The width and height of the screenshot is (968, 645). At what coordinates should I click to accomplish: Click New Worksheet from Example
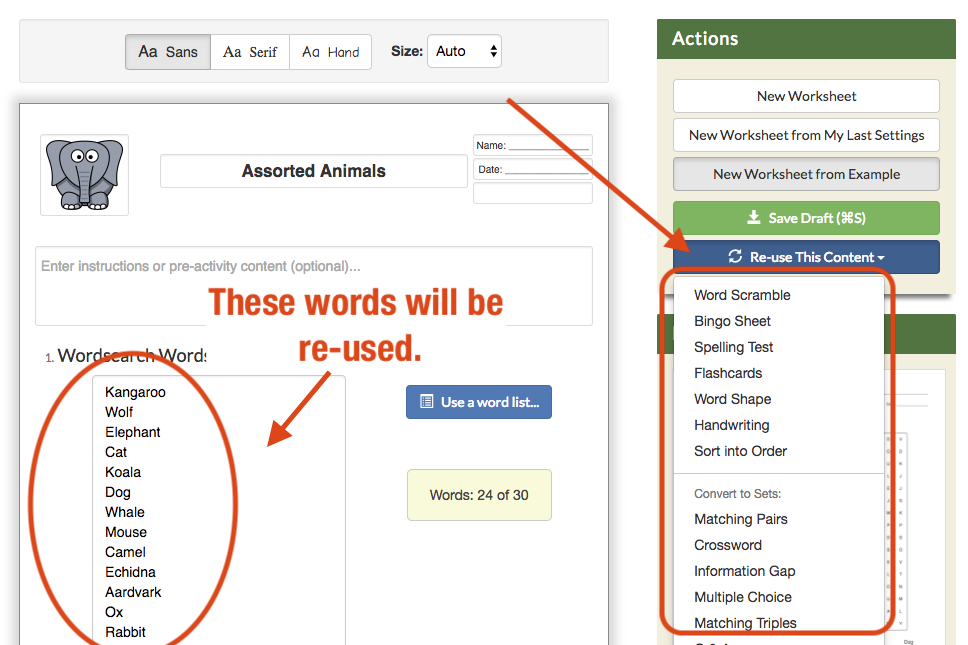pyautogui.click(x=806, y=174)
